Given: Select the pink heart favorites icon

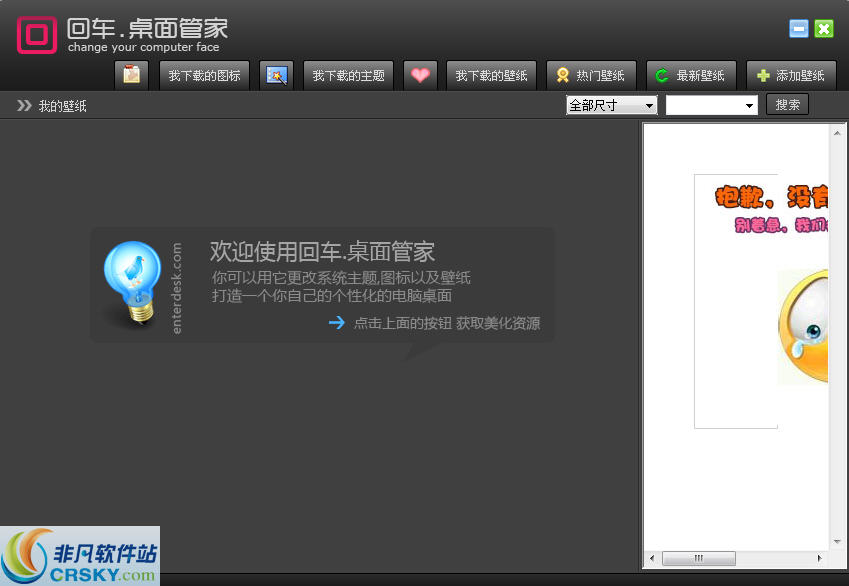Looking at the screenshot, I should point(420,74).
